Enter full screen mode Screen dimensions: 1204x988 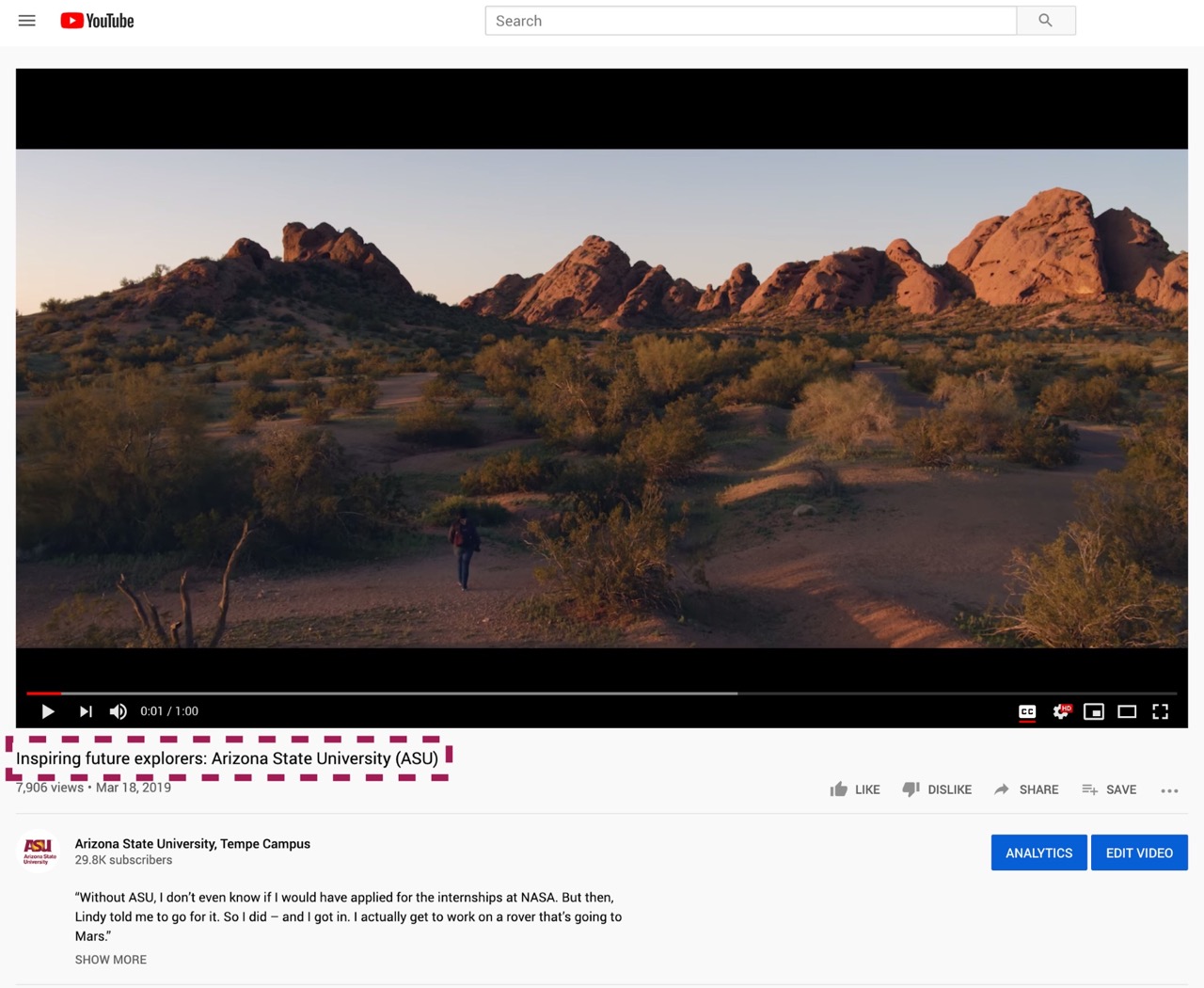click(x=1161, y=711)
